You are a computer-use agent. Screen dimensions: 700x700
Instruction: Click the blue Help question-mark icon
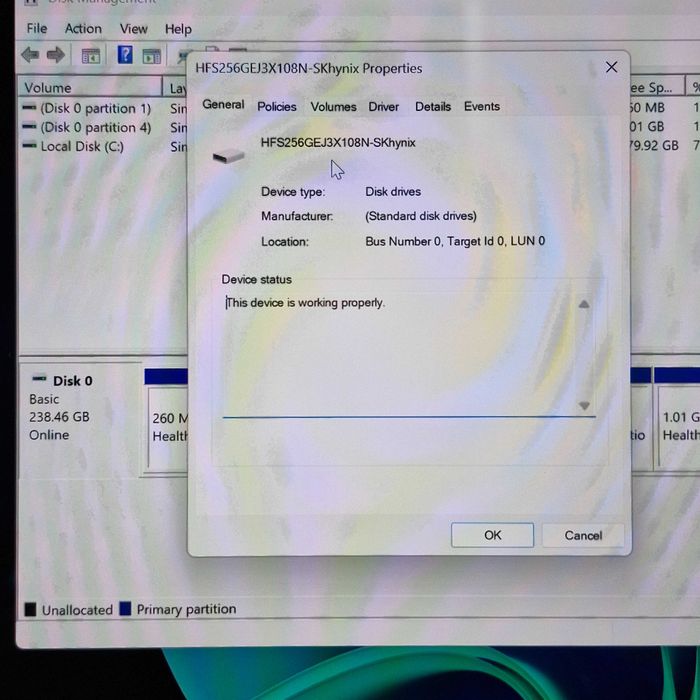point(125,55)
